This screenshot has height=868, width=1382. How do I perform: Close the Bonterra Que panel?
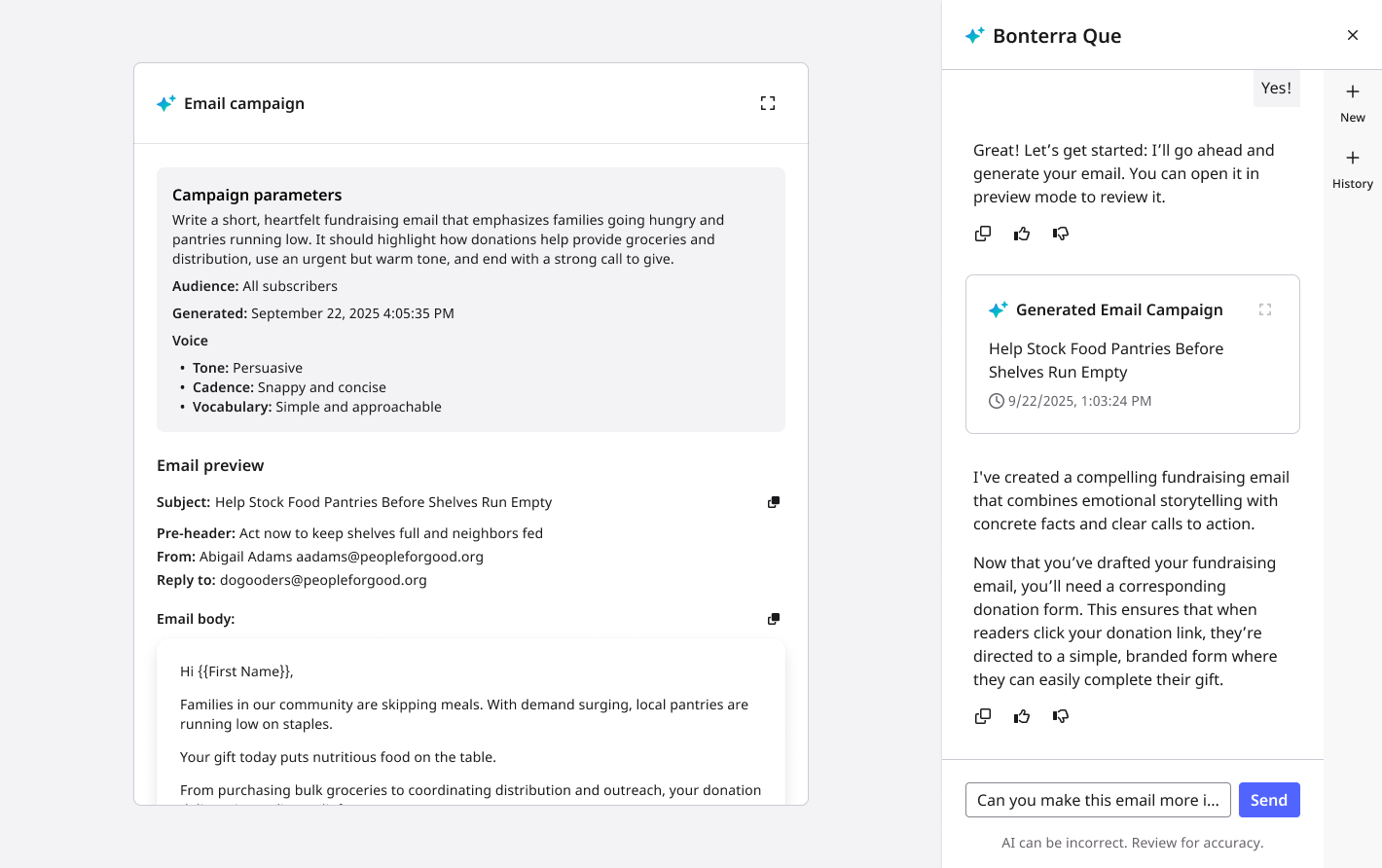click(1353, 35)
